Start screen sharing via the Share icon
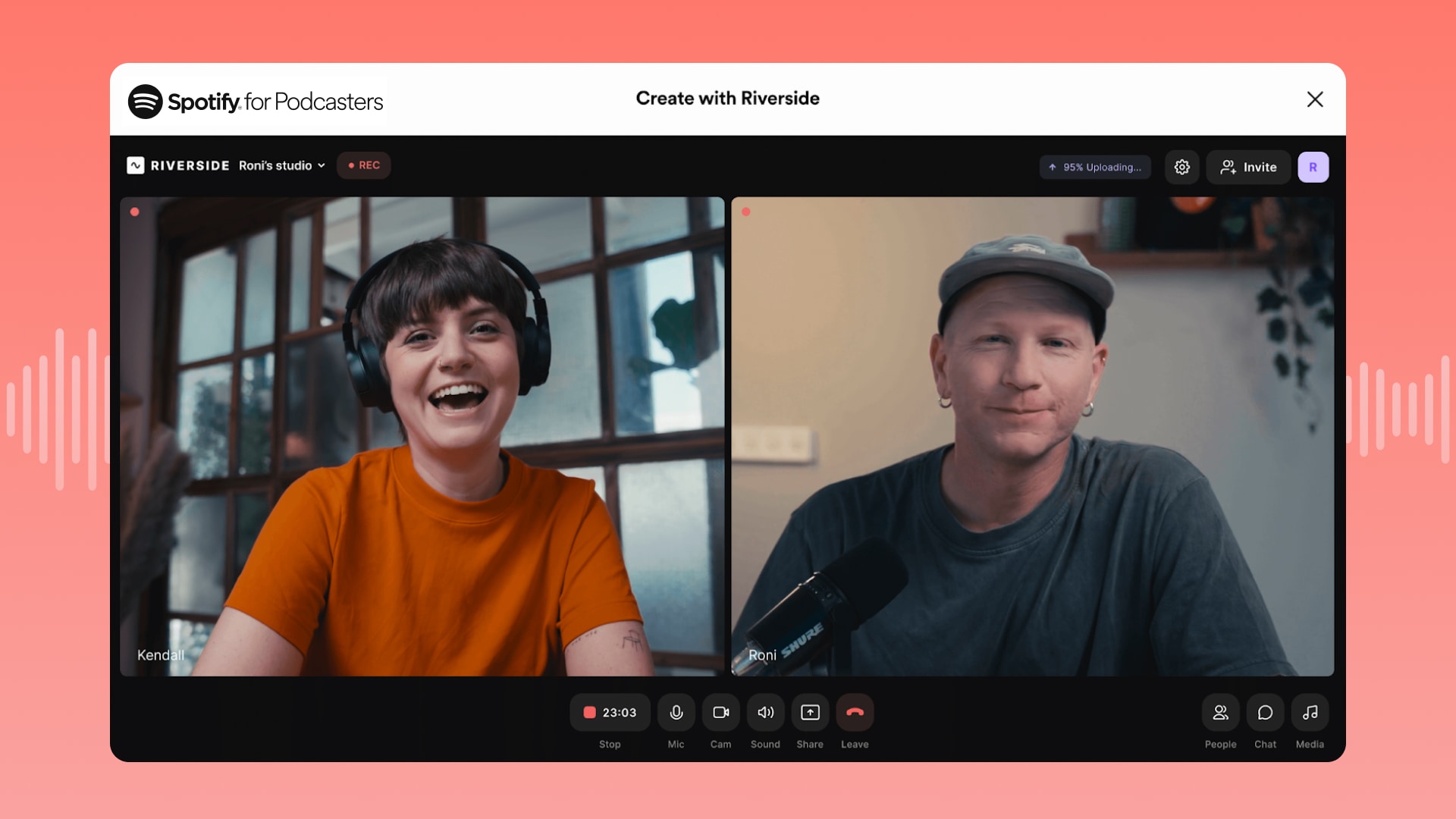1456x819 pixels. pyautogui.click(x=810, y=712)
